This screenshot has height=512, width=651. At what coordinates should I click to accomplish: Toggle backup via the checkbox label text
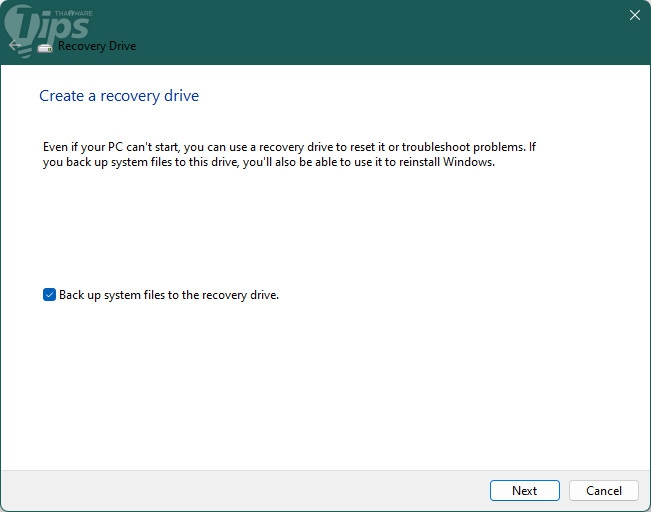click(169, 295)
